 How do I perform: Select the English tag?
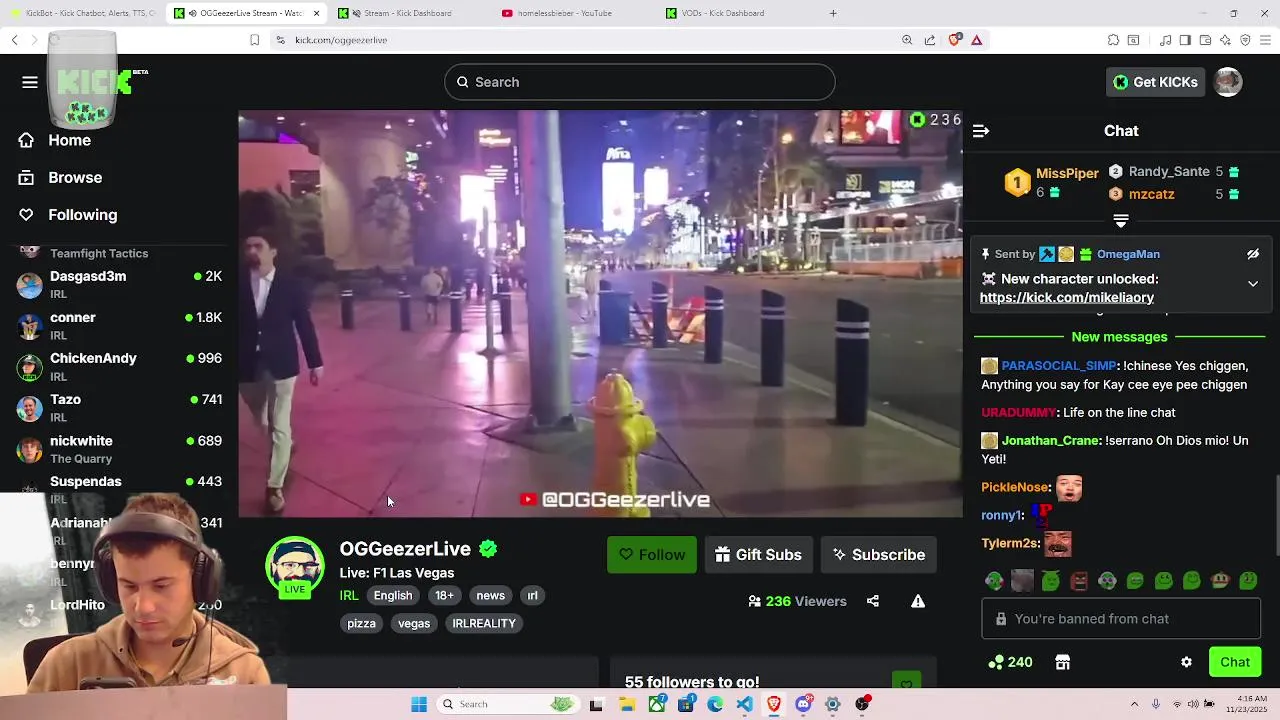393,595
